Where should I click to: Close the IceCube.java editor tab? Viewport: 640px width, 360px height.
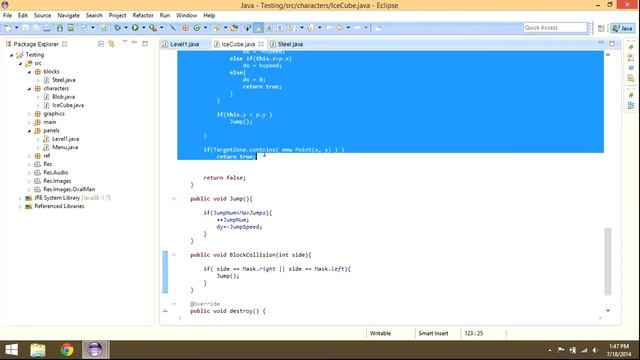point(261,44)
